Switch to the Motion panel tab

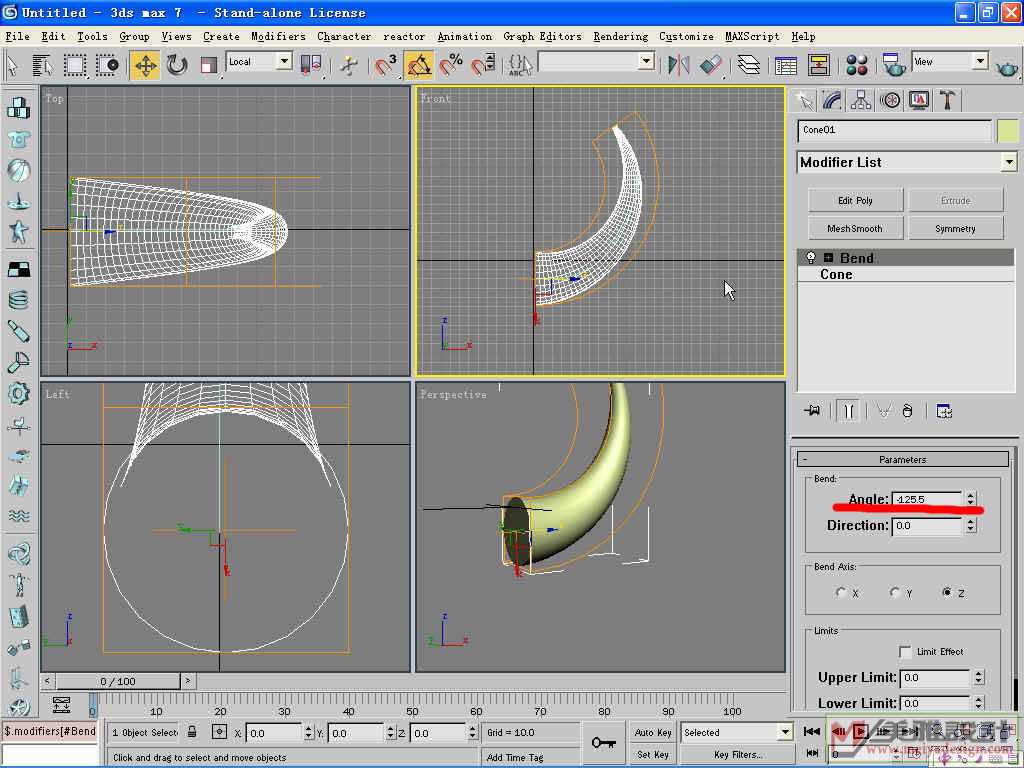(890, 101)
